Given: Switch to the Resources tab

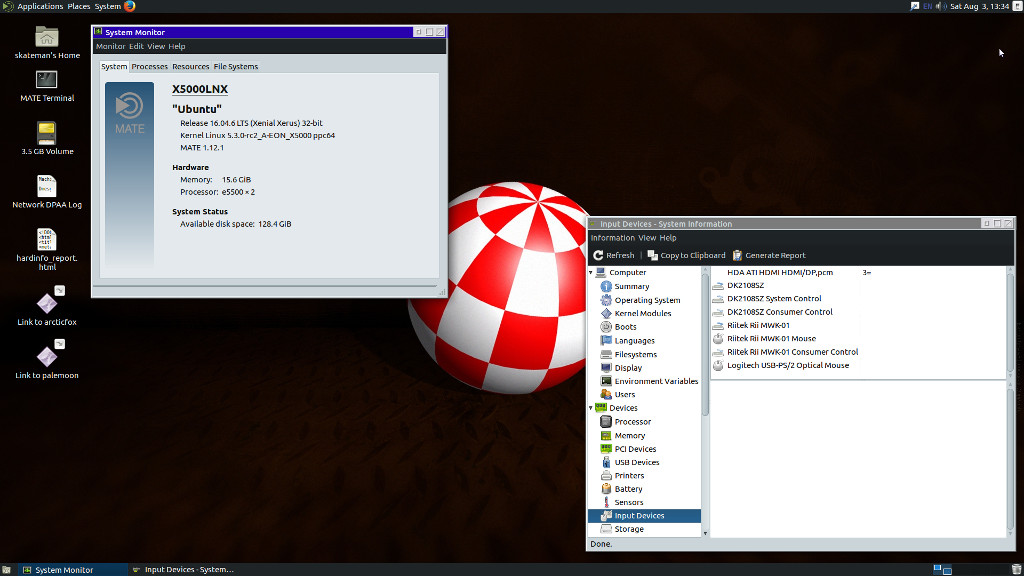Looking at the screenshot, I should [x=191, y=67].
